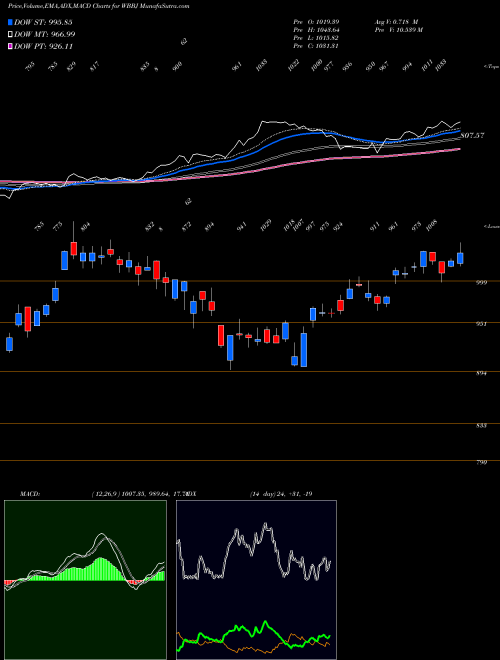
Task: Click the pink DOW PT legend swatch
Action: (10, 46)
